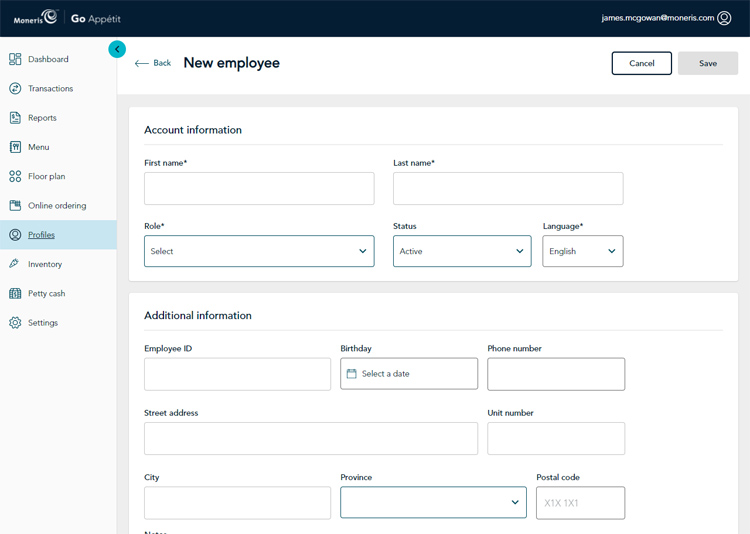Screen dimensions: 750x534
Task: Go to Online ordering section
Action: coord(57,206)
